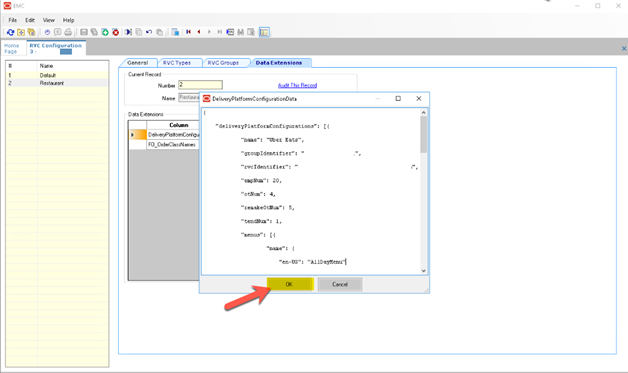Jump to the last record arrow

tap(219, 32)
